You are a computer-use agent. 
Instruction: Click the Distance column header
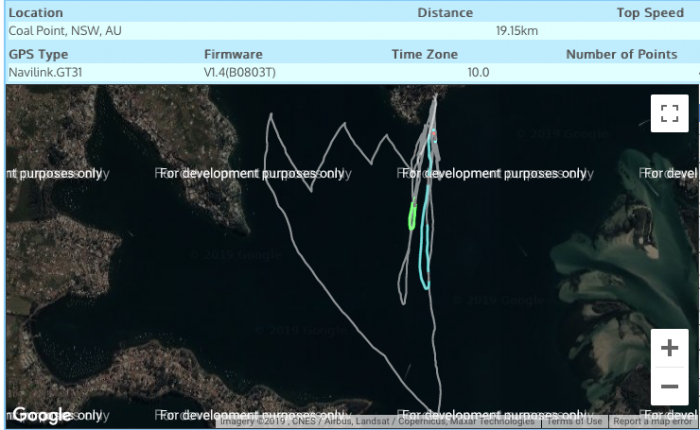coord(445,13)
